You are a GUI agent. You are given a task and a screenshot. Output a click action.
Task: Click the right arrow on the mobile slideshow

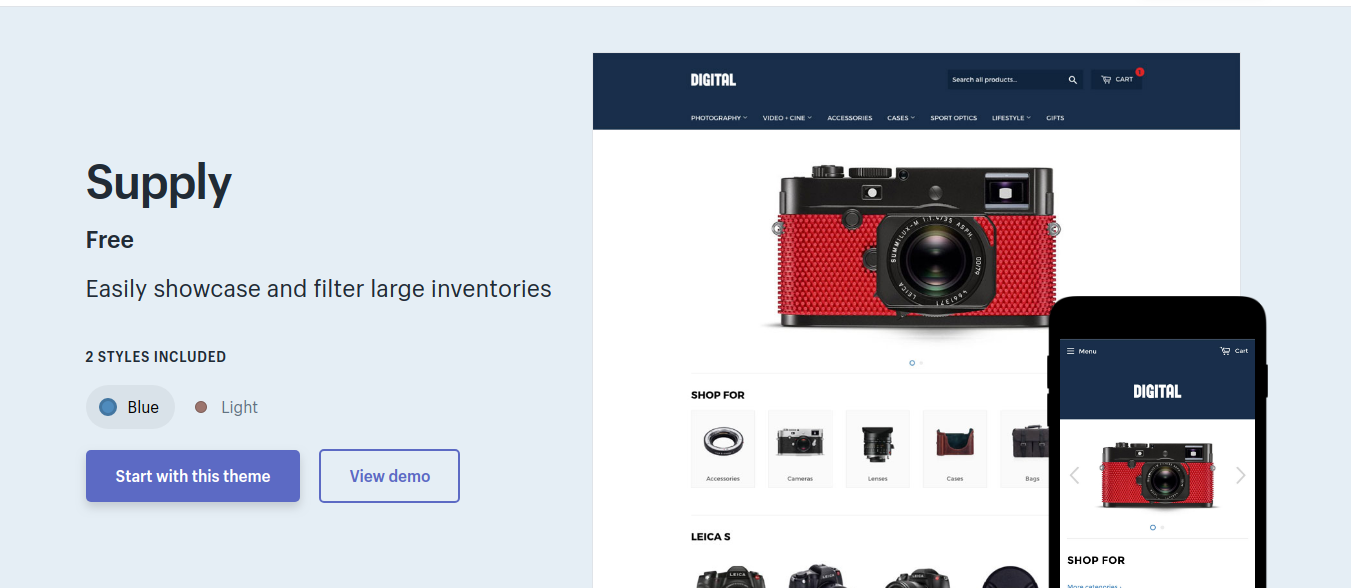pyautogui.click(x=1240, y=475)
